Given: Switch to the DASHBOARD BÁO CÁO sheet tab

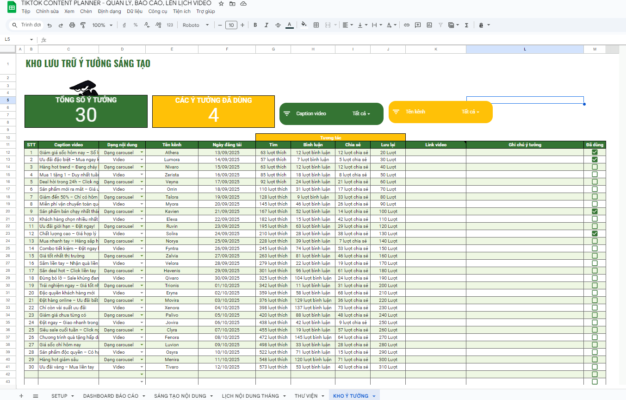Looking at the screenshot, I should [x=112, y=395].
